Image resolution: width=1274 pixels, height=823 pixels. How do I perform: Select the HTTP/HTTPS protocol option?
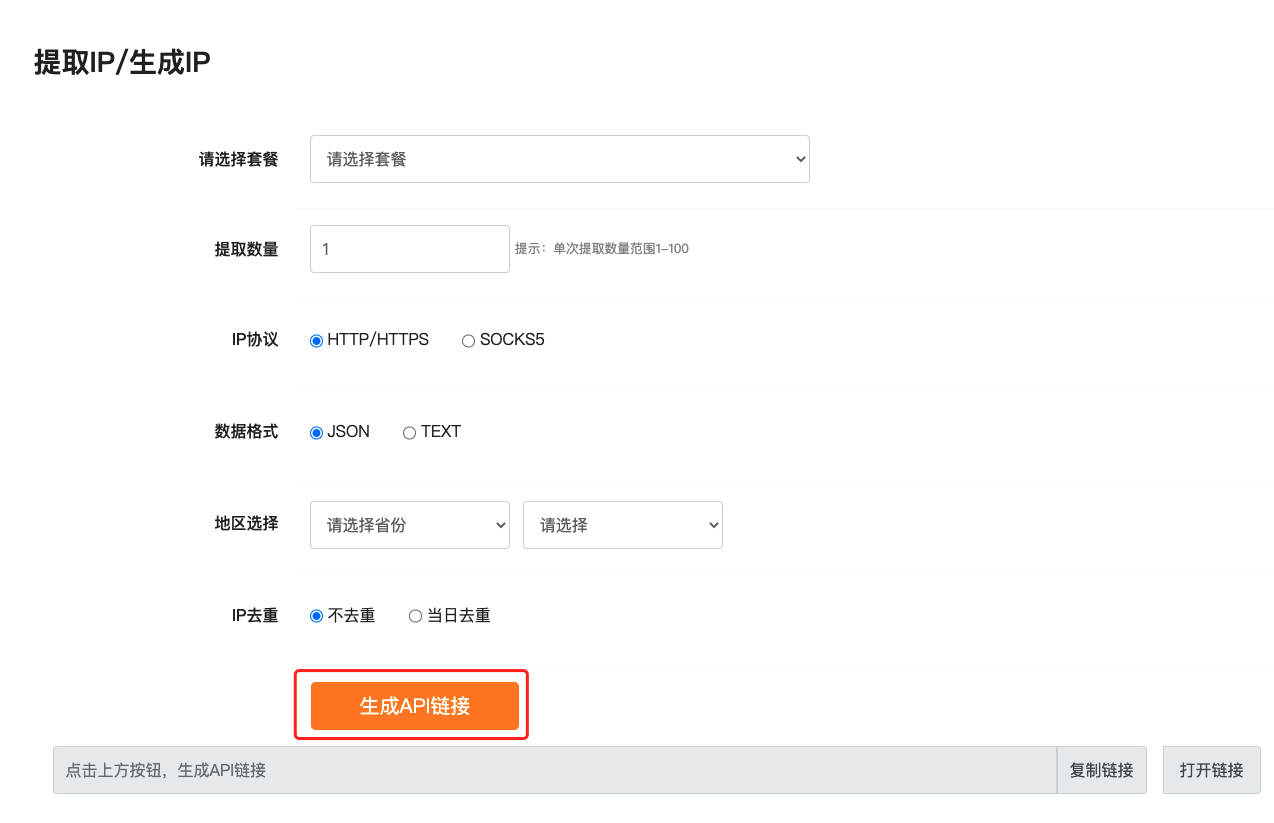coord(317,340)
